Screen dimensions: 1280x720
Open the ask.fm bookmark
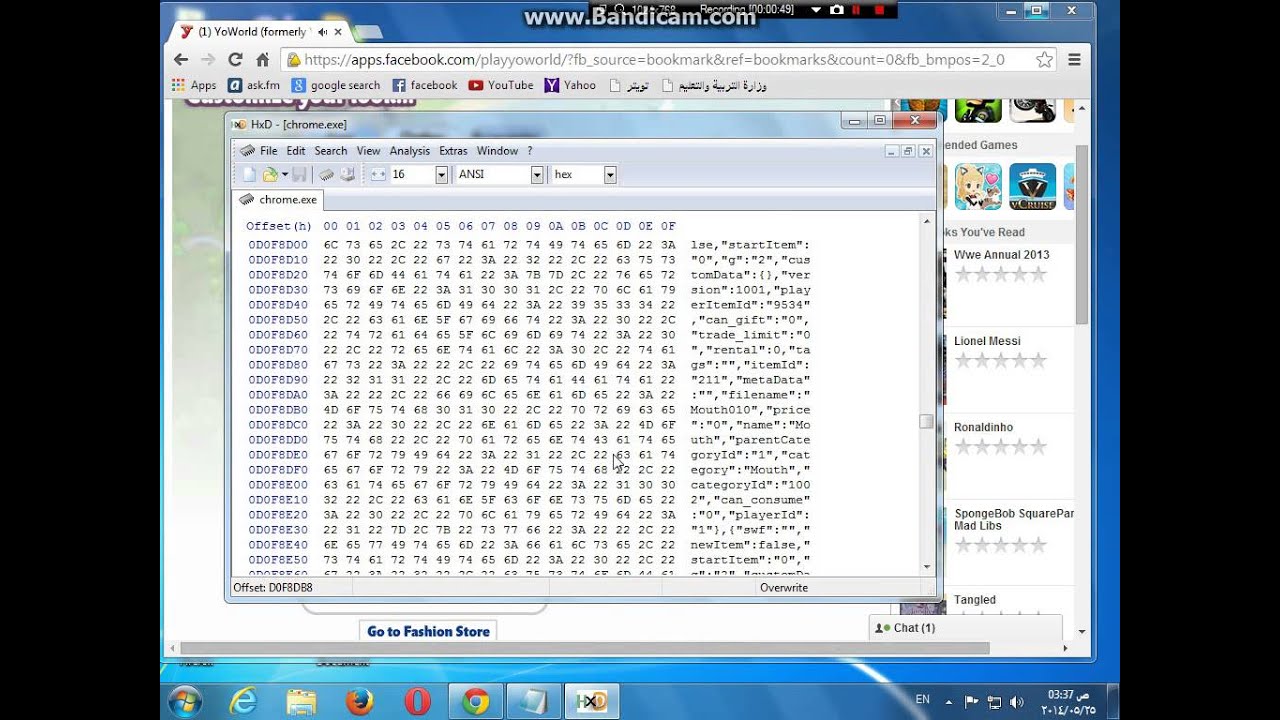[x=254, y=85]
